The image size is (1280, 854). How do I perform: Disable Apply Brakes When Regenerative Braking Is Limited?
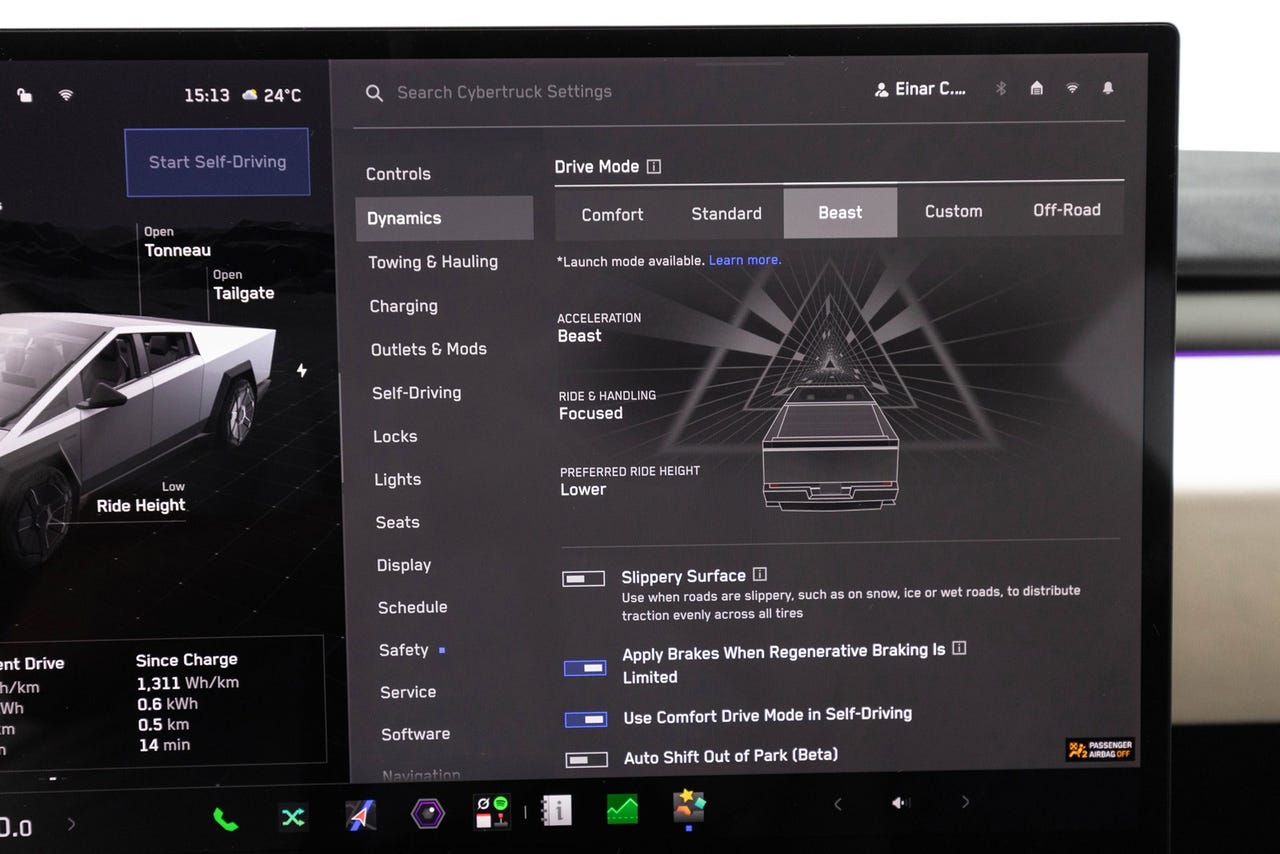(x=585, y=667)
